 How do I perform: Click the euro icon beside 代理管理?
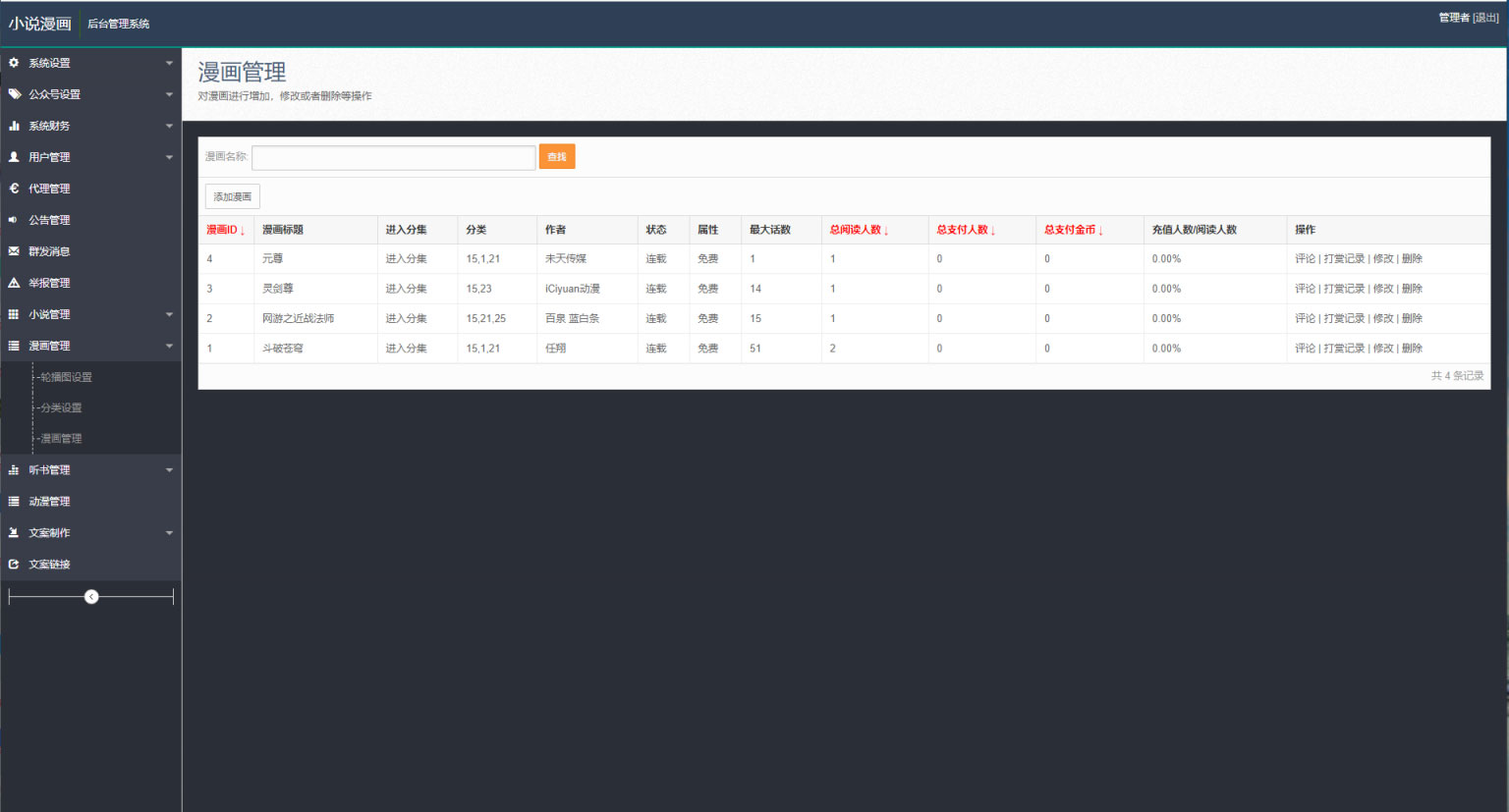(x=14, y=189)
